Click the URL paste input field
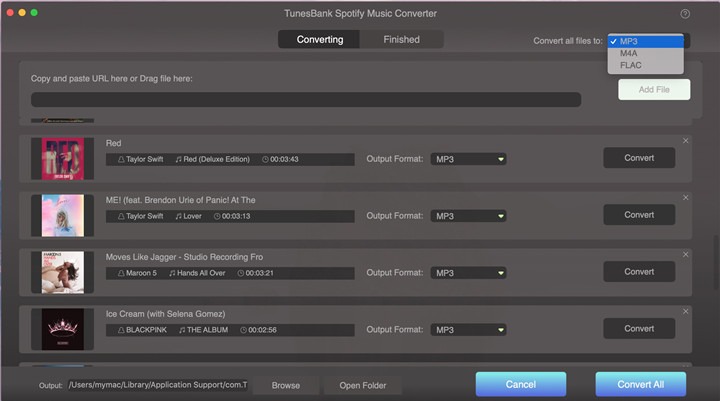The height and width of the screenshot is (401, 720). (305, 100)
